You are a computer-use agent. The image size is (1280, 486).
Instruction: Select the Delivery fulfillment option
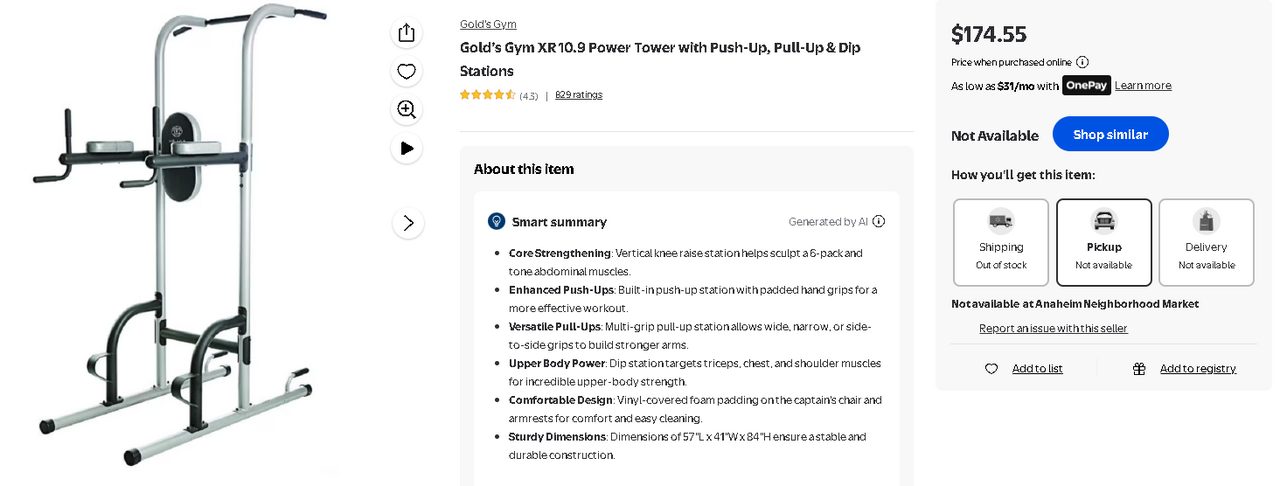(x=1206, y=242)
